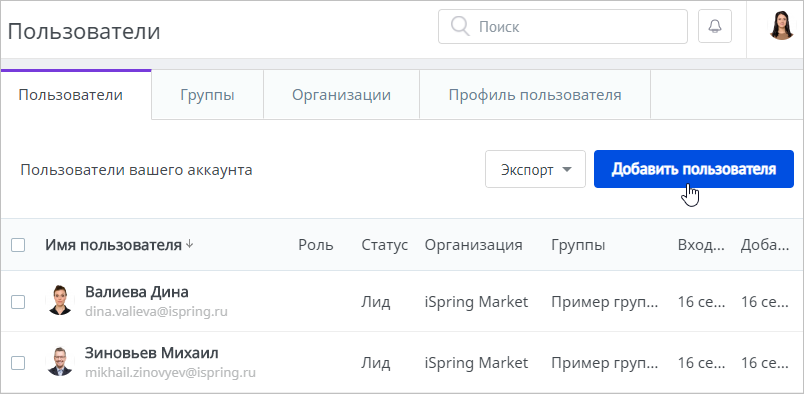The width and height of the screenshot is (804, 394).
Task: Click the Группы column header
Action: point(578,245)
